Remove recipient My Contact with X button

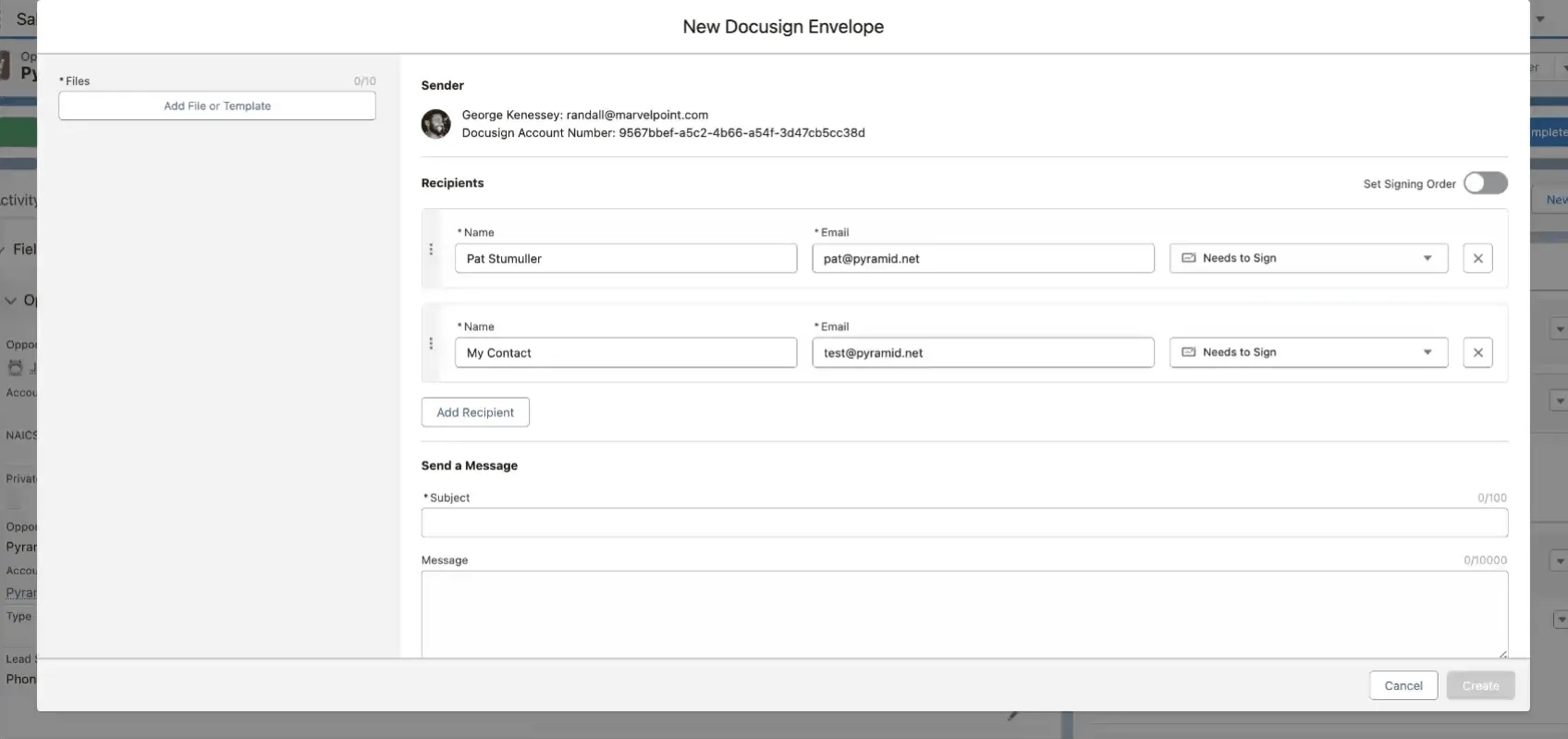click(1477, 352)
